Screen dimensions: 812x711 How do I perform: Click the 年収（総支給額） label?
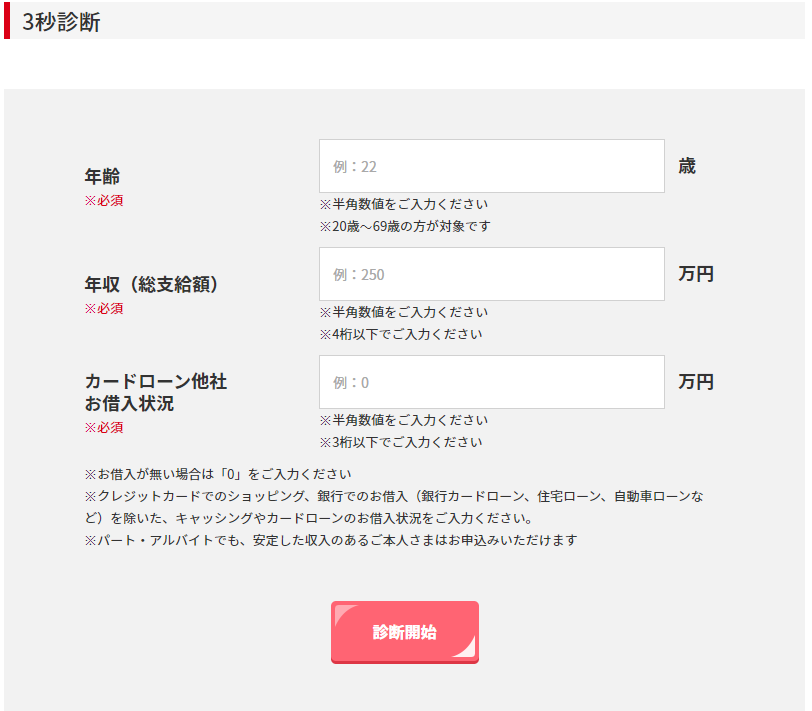(151, 284)
